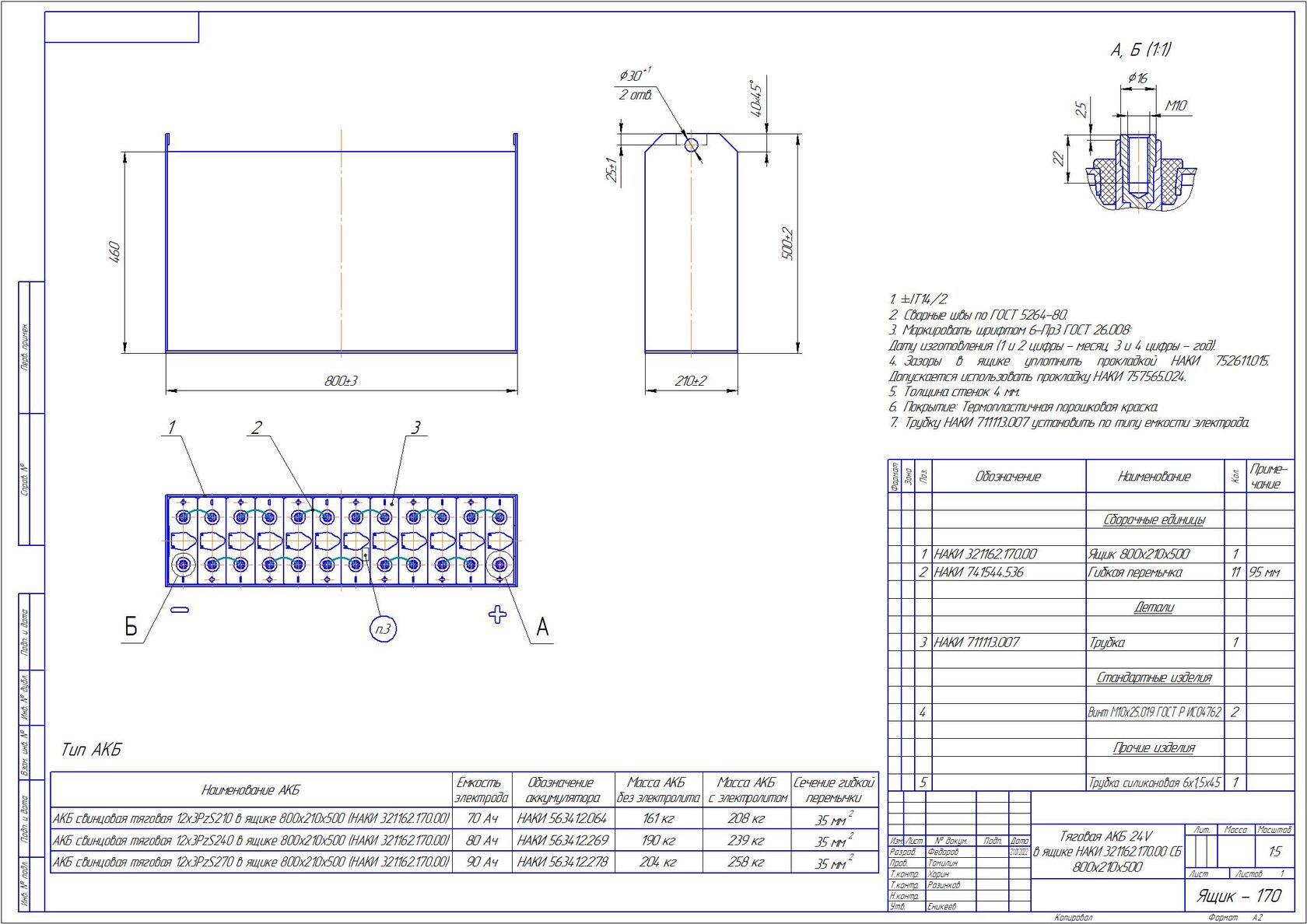Image resolution: width=1307 pixels, height=924 pixels.
Task: Click note 7 about tube installation
Action: 1070,422
